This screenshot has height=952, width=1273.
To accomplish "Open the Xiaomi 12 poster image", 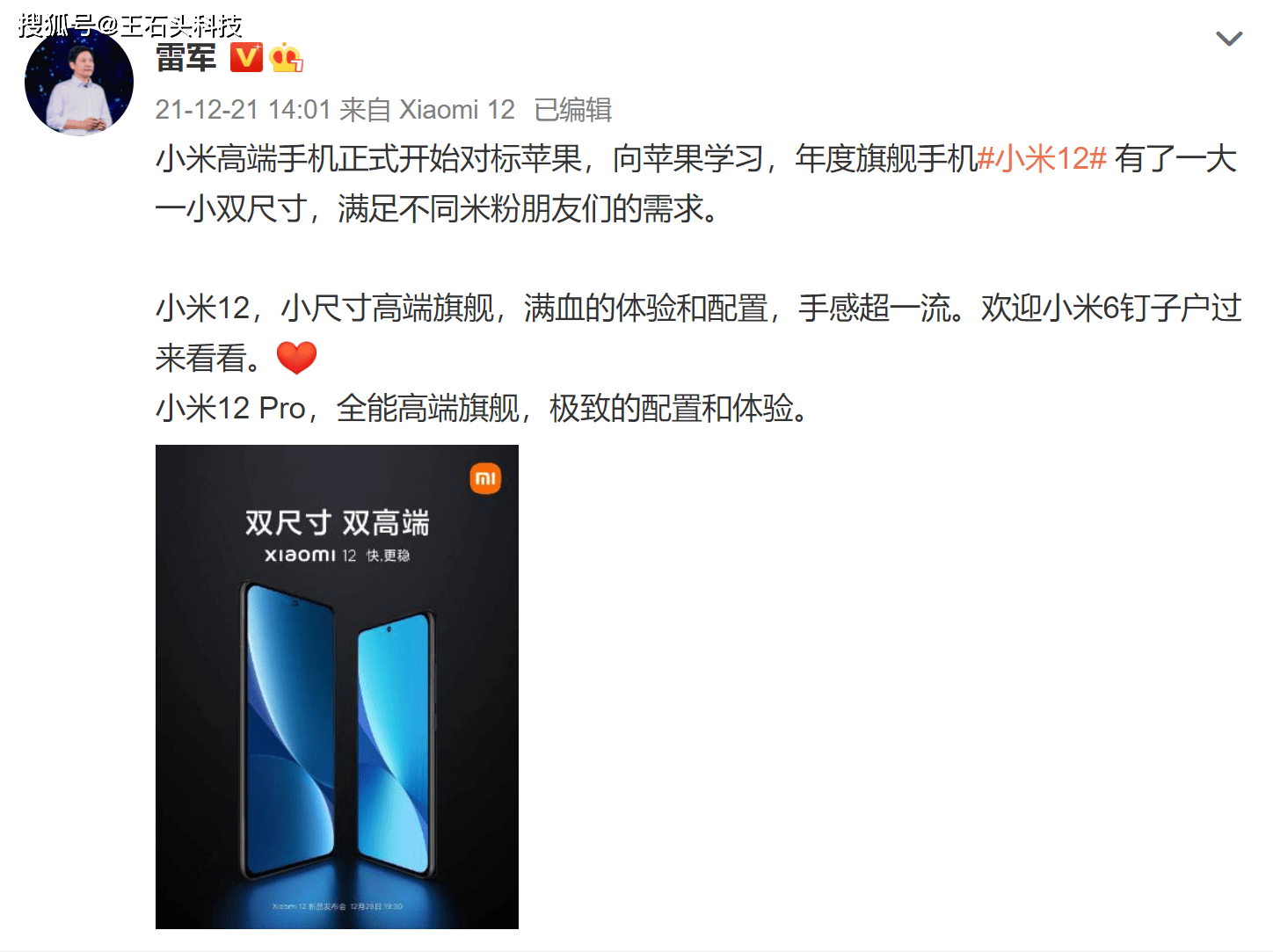I will click(337, 687).
